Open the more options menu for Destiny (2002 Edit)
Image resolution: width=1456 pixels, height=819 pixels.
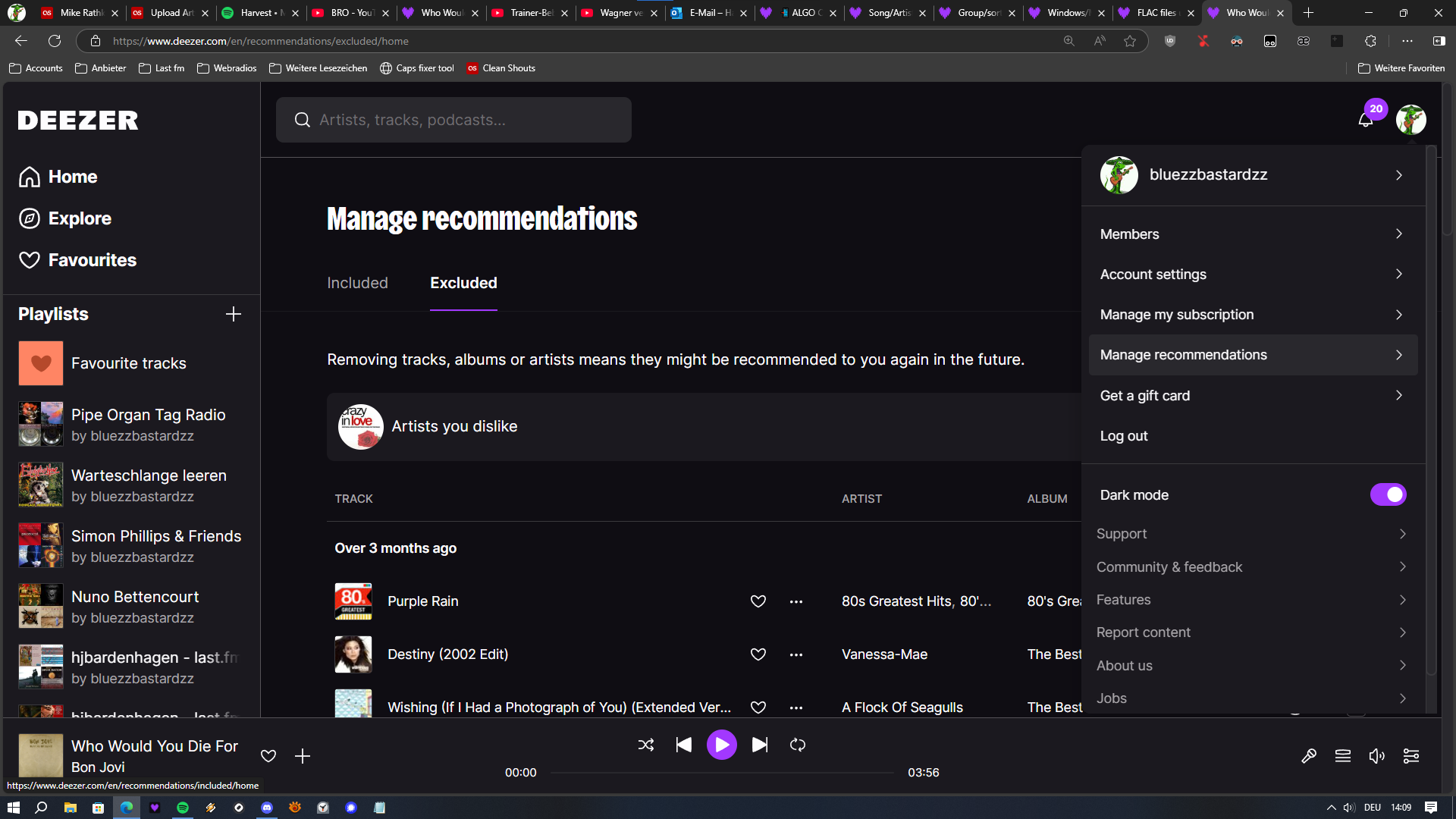coord(795,654)
